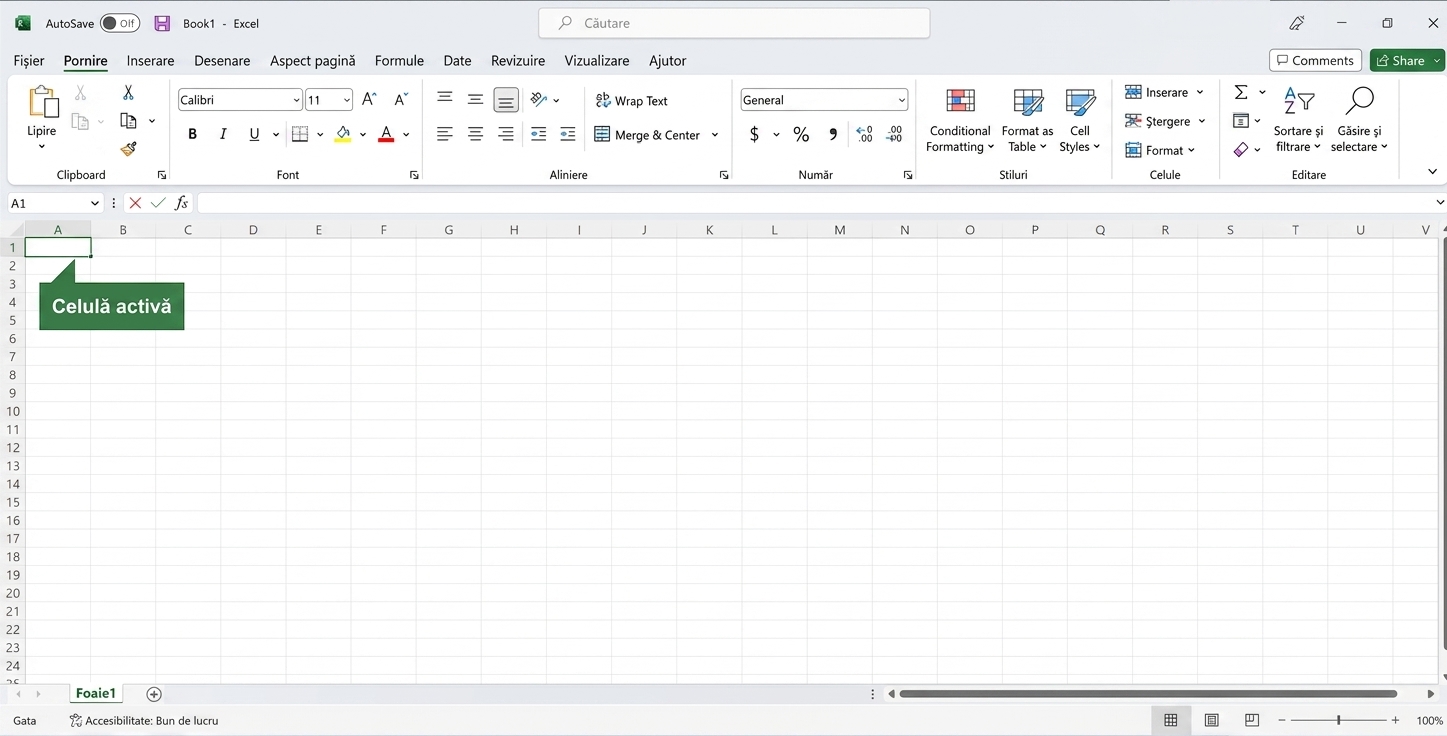Open the General number format dropdown
1447x736 pixels.
[x=902, y=100]
